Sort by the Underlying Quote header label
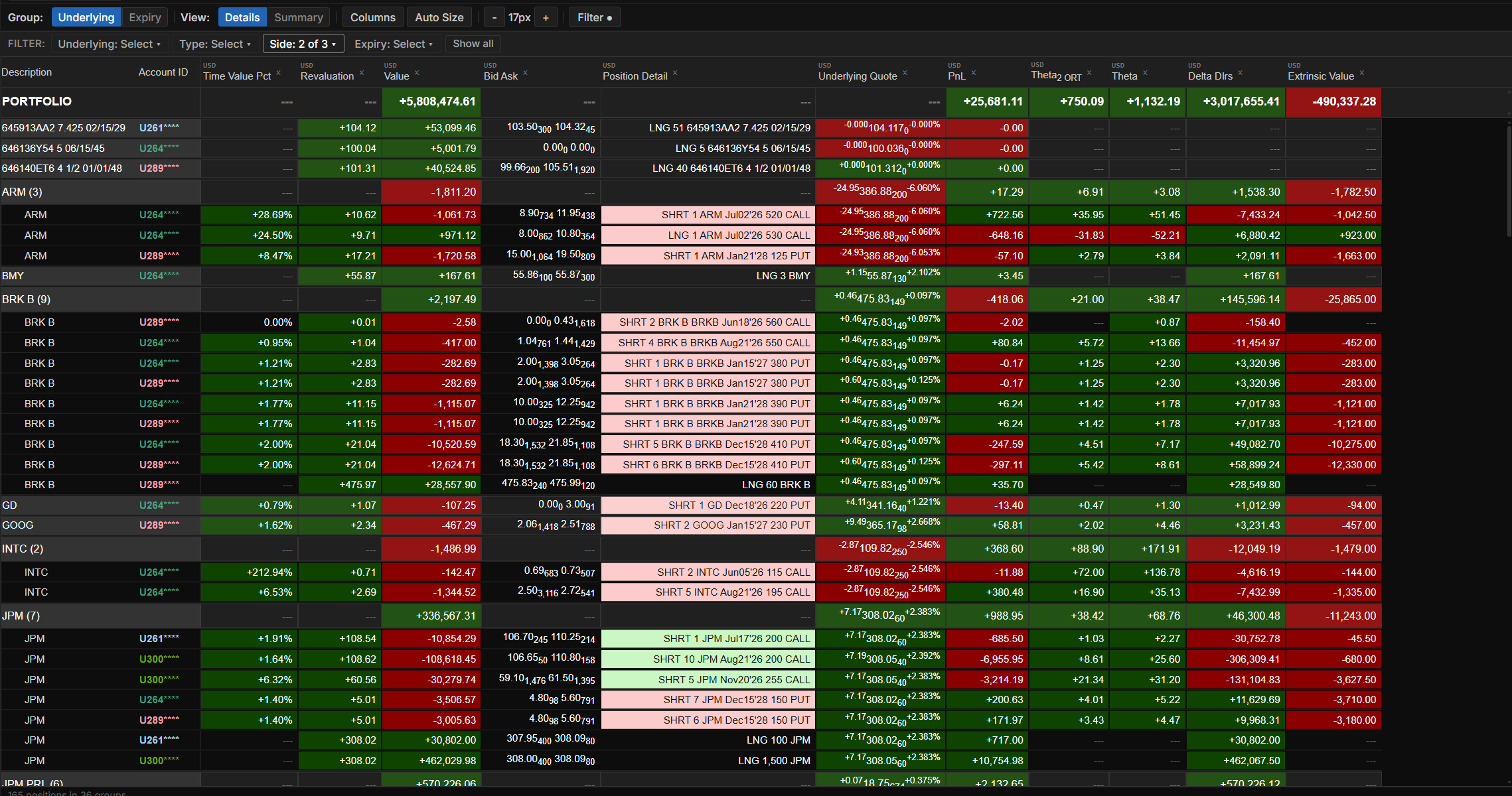The width and height of the screenshot is (1512, 796). click(x=858, y=76)
